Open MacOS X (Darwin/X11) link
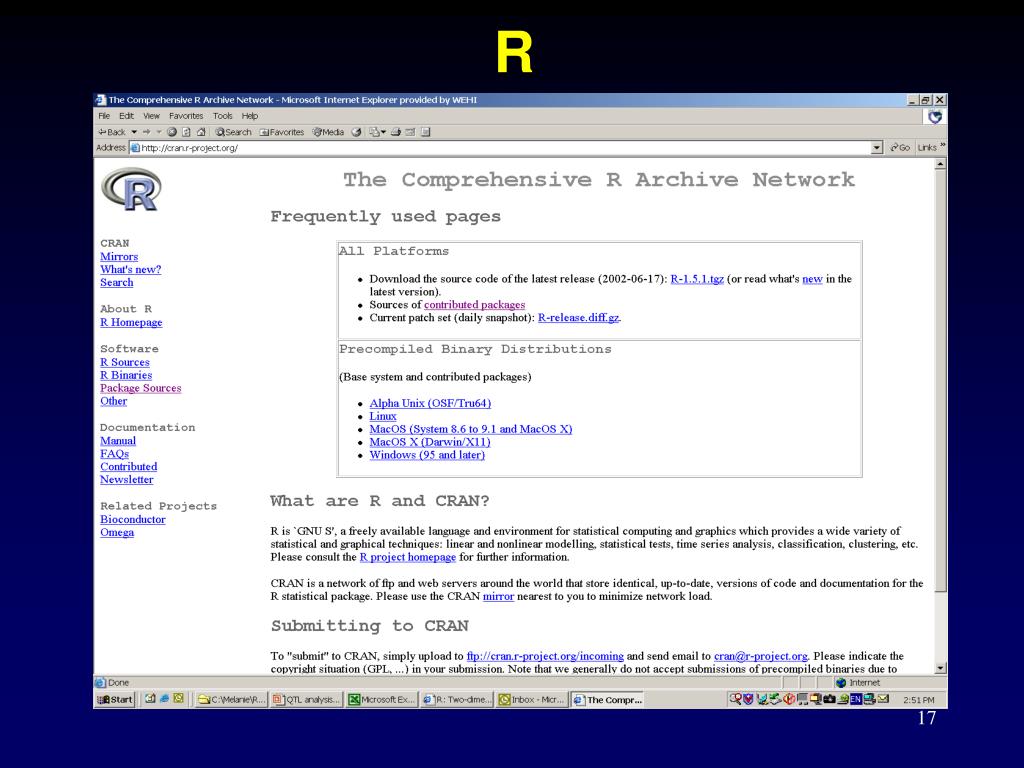The width and height of the screenshot is (1024, 768). pyautogui.click(x=430, y=442)
